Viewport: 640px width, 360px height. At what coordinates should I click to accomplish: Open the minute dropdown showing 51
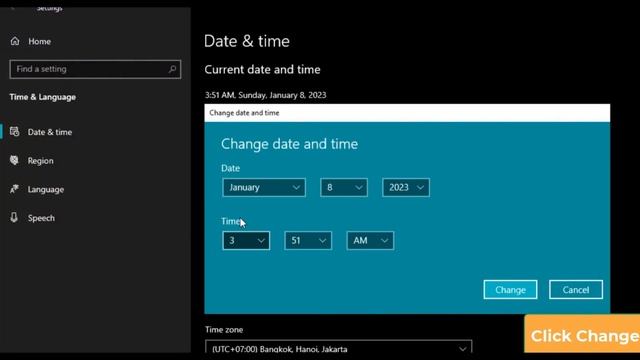(308, 240)
